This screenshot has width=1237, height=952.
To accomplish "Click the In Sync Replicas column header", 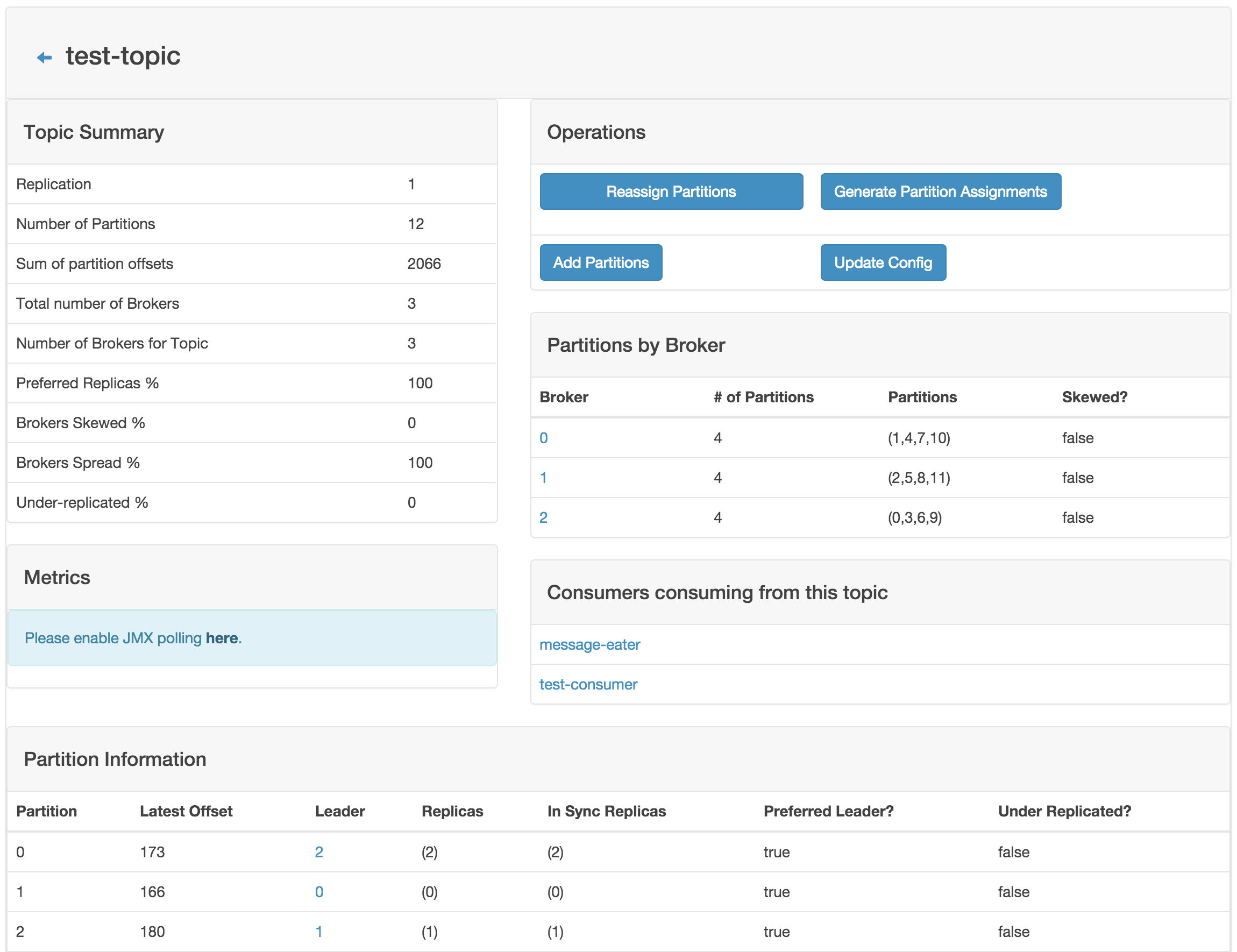I will pos(606,811).
